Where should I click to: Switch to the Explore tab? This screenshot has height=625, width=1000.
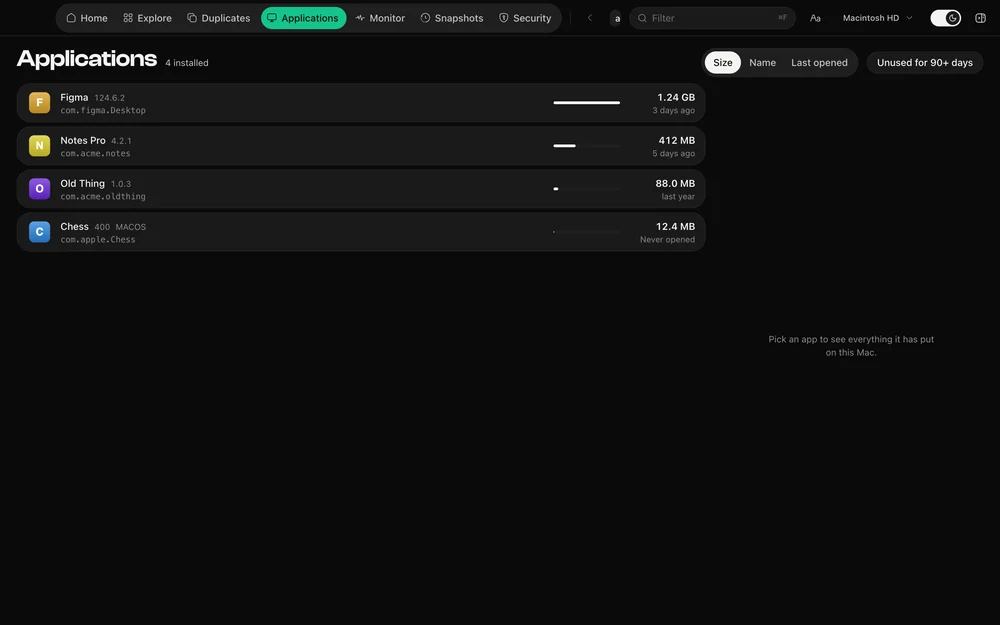pyautogui.click(x=147, y=18)
